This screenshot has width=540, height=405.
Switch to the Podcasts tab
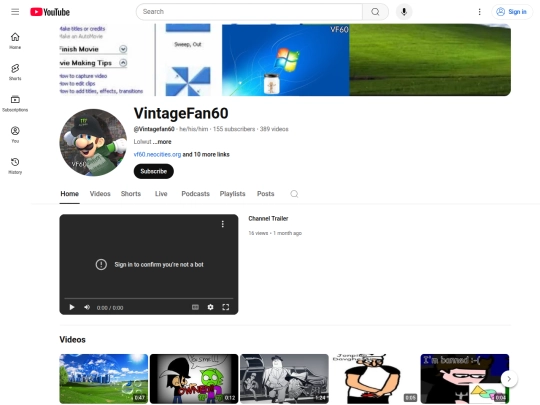(195, 194)
